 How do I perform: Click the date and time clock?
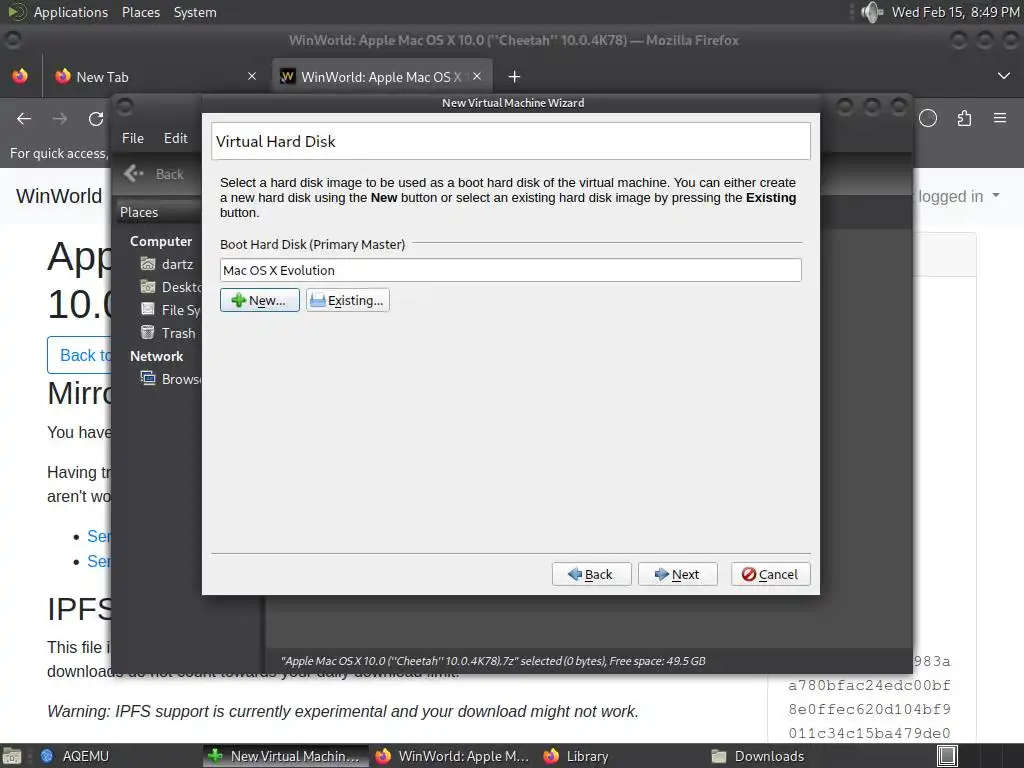pyautogui.click(x=955, y=12)
